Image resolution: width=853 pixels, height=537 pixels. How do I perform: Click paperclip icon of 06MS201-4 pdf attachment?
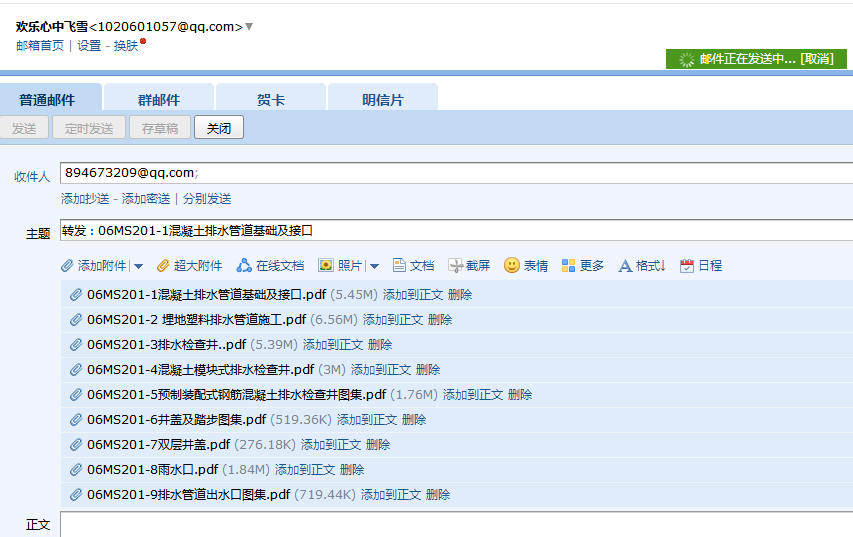click(x=76, y=370)
